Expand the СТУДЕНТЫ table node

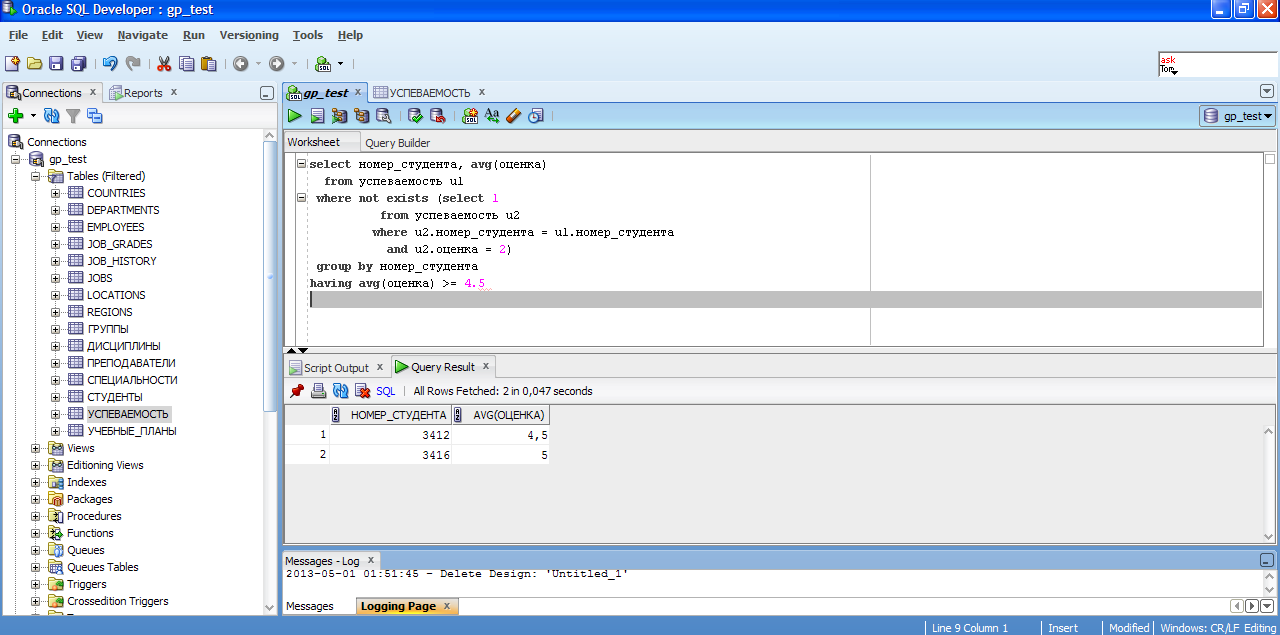[56, 397]
